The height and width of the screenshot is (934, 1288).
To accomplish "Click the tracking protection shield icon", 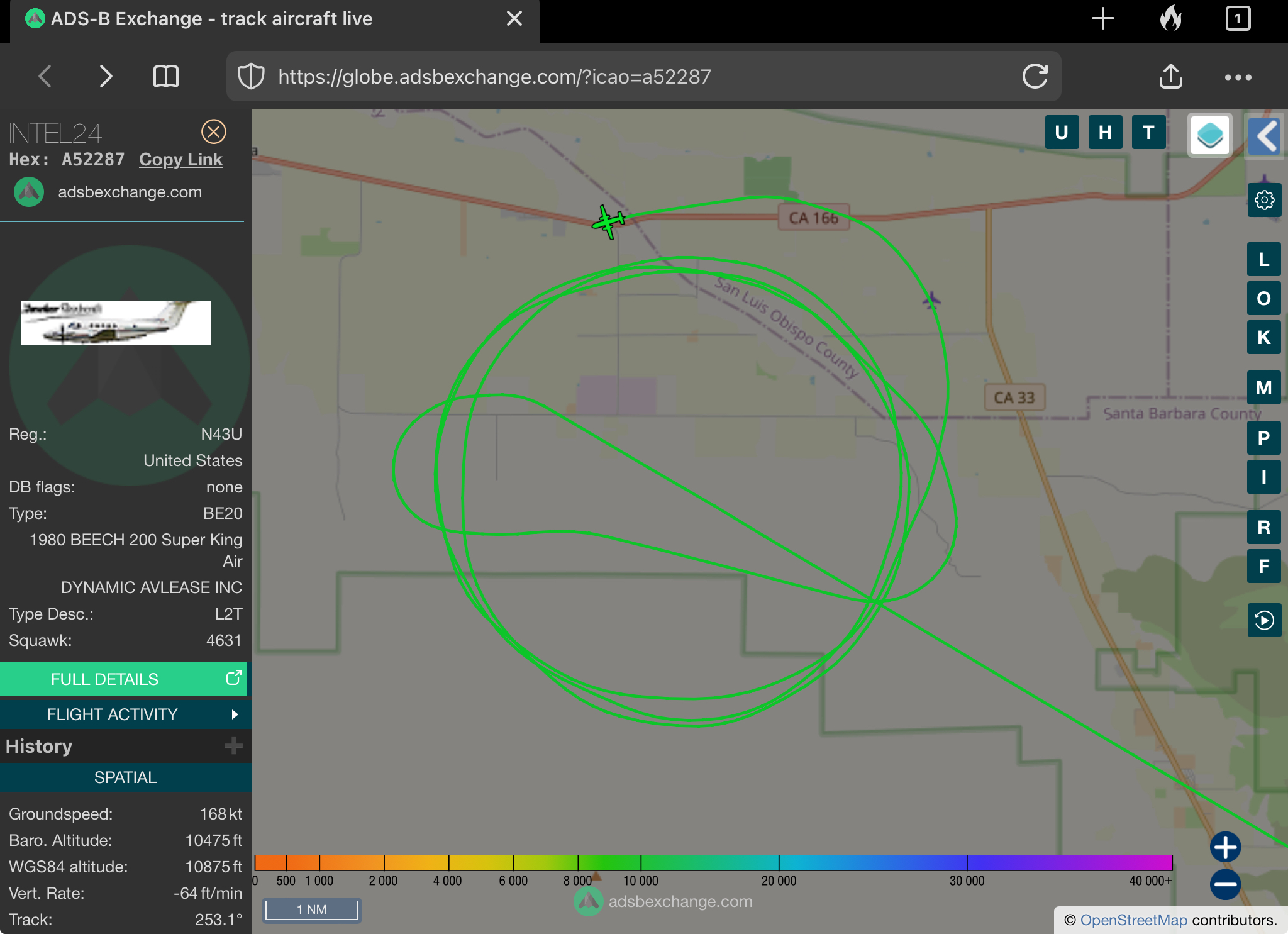I will pos(251,77).
